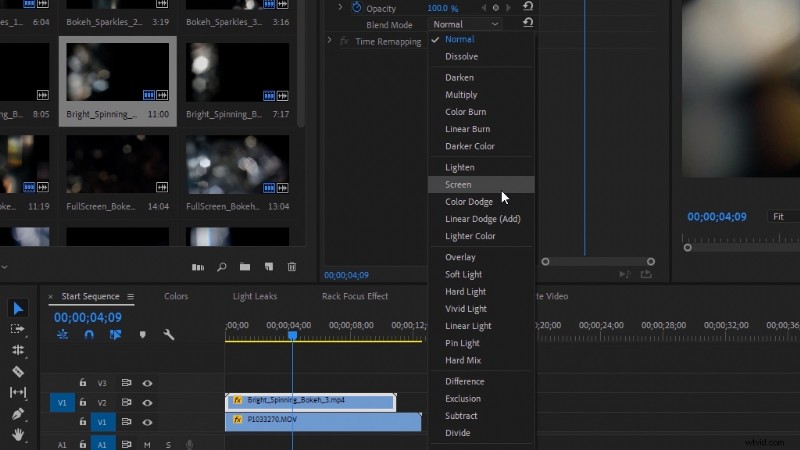Viewport: 800px width, 450px height.
Task: Reset Opacity parameter
Action: (528, 7)
